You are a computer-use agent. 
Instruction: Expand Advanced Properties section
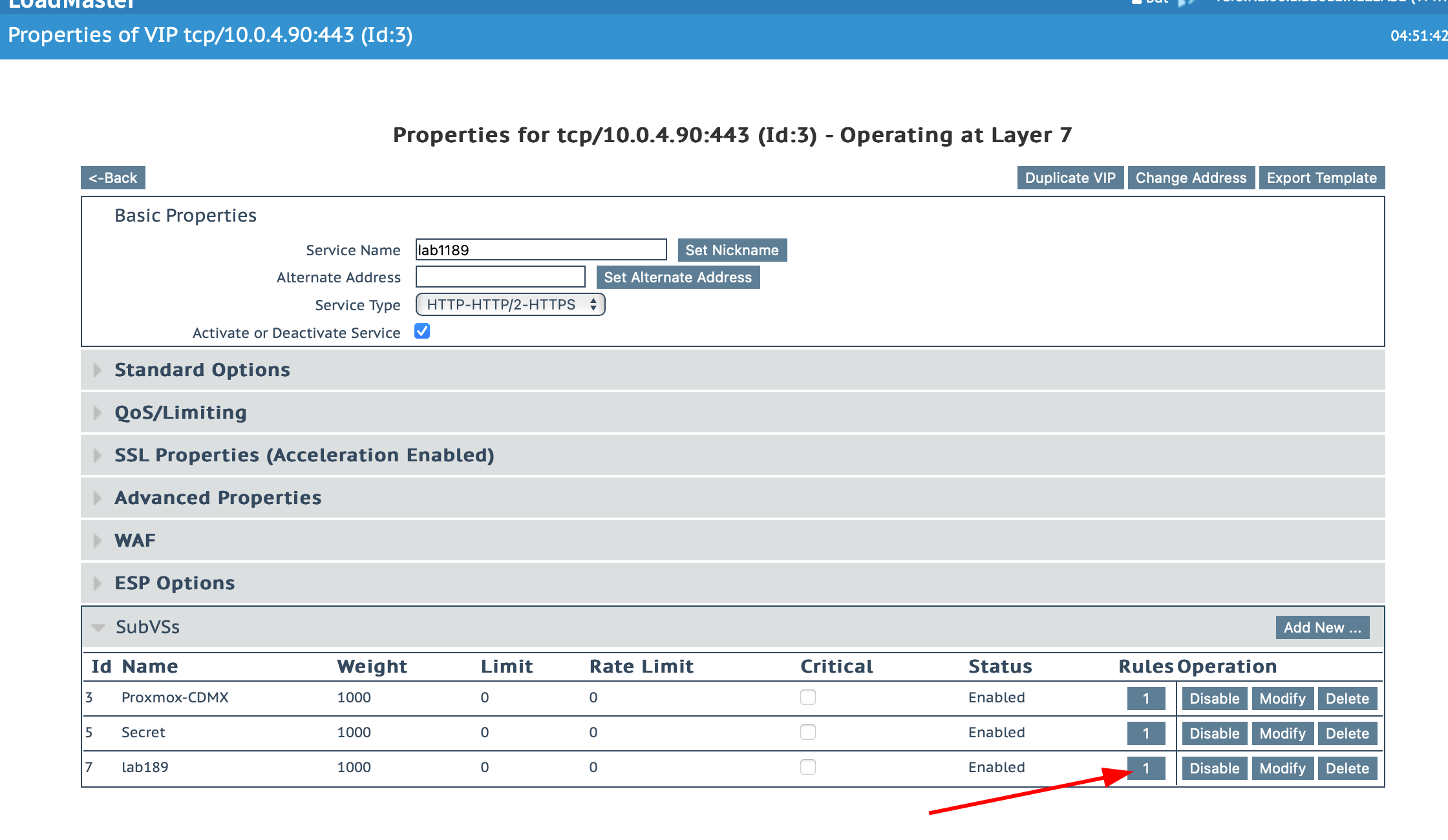(x=218, y=498)
